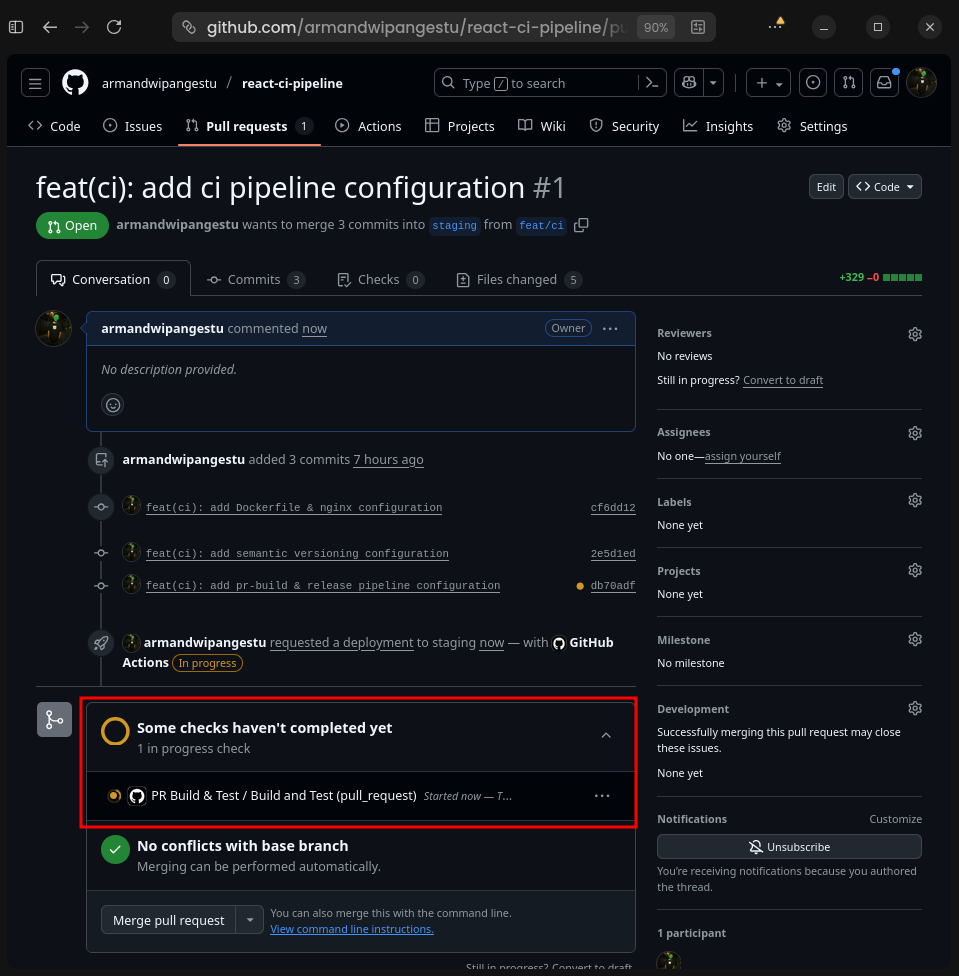The width and height of the screenshot is (959, 976).
Task: Open the command palette icon
Action: coord(652,83)
